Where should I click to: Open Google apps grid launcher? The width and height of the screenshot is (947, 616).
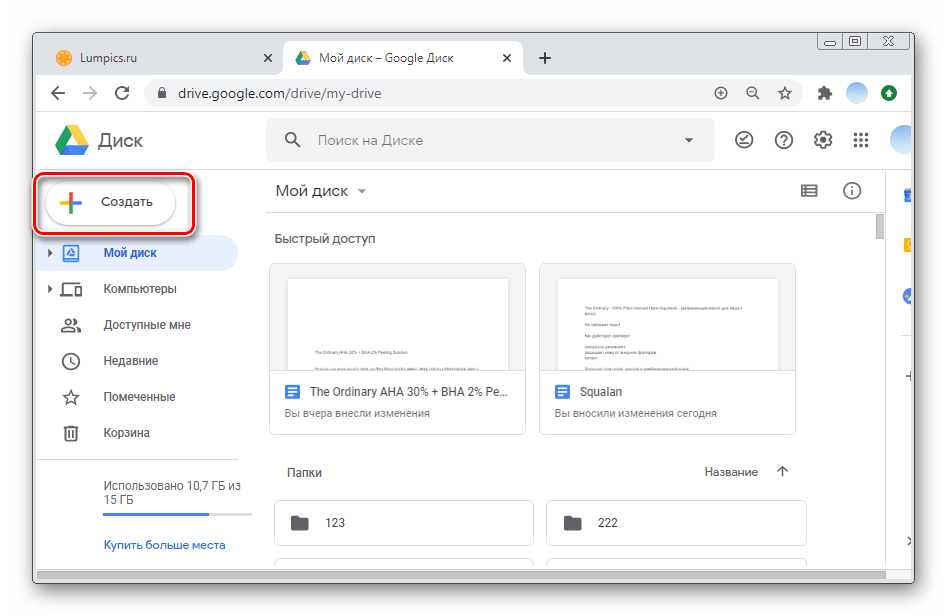(x=860, y=140)
